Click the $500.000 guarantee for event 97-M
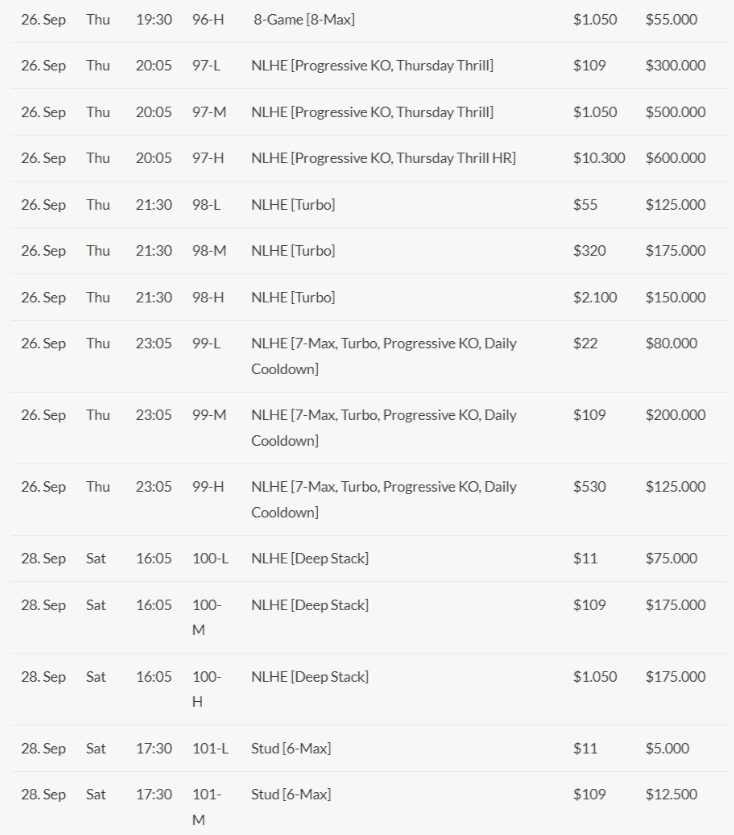734x835 pixels. pyautogui.click(x=675, y=111)
